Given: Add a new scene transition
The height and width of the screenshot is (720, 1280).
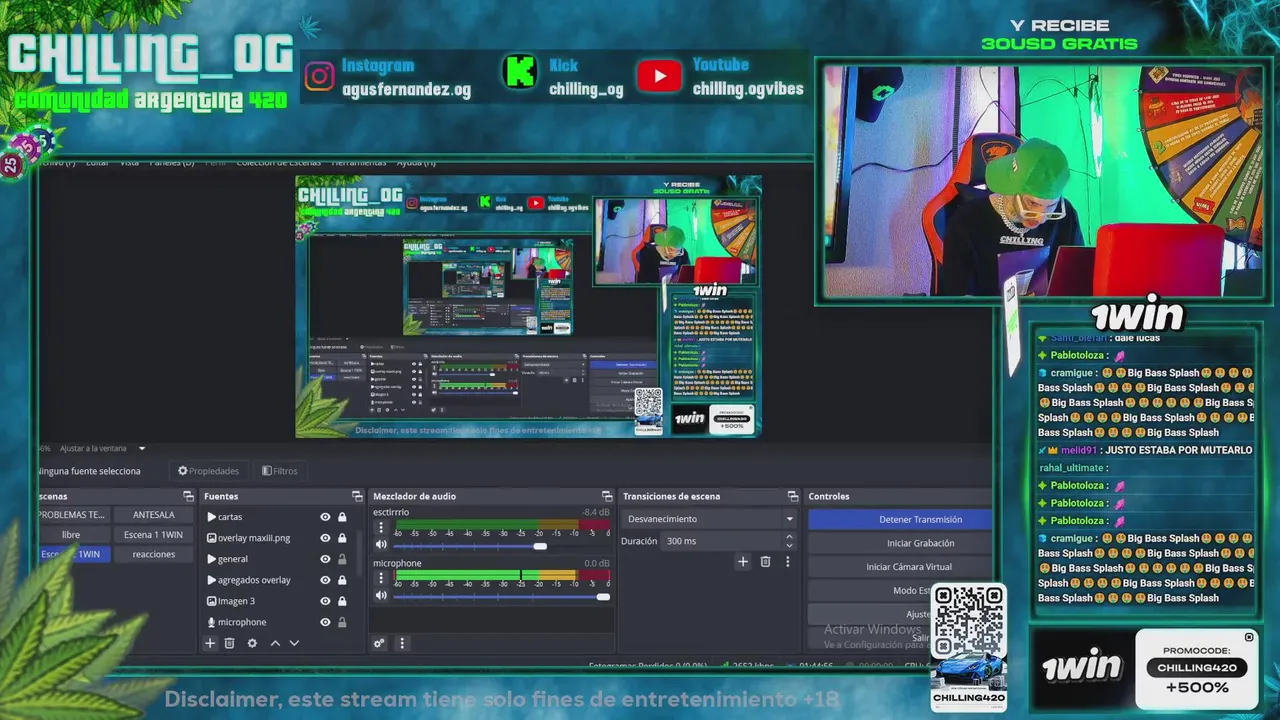Looking at the screenshot, I should point(743,562).
